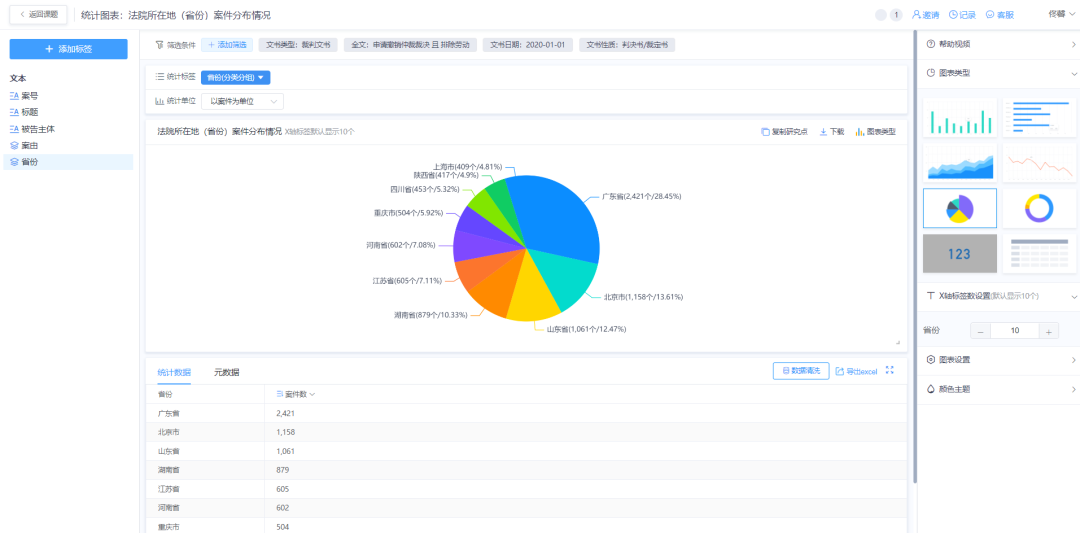The width and height of the screenshot is (1080, 533).
Task: Select the vertical bar chart type thumbnail
Action: [x=960, y=117]
